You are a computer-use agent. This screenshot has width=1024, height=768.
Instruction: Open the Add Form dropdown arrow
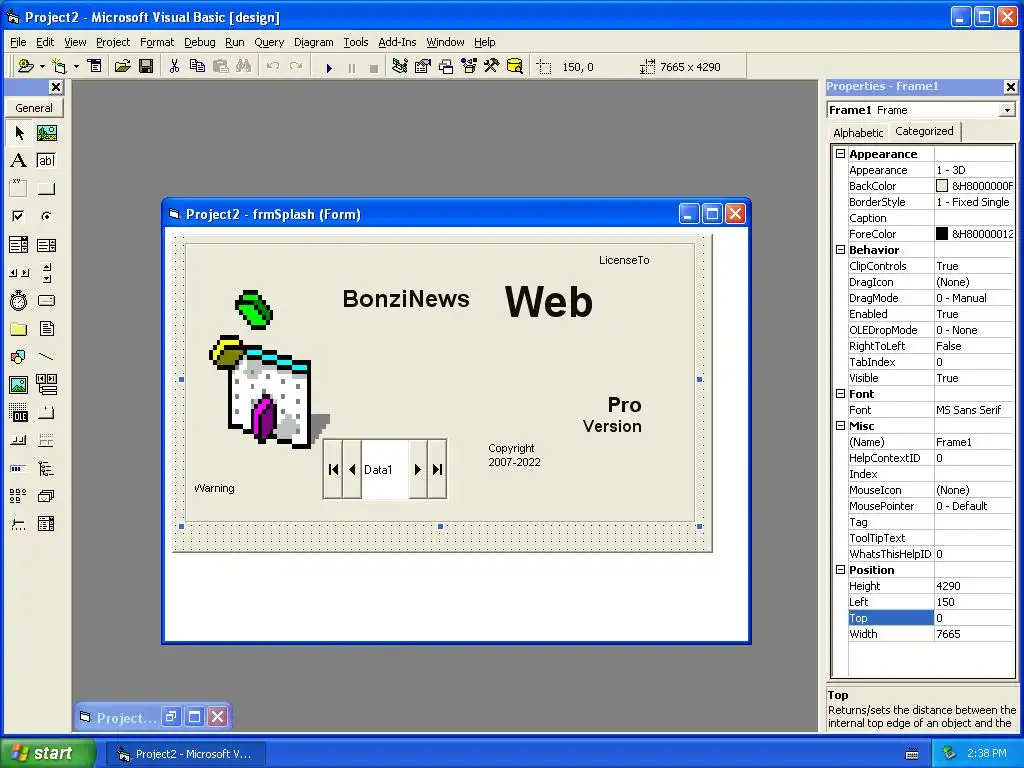76,67
